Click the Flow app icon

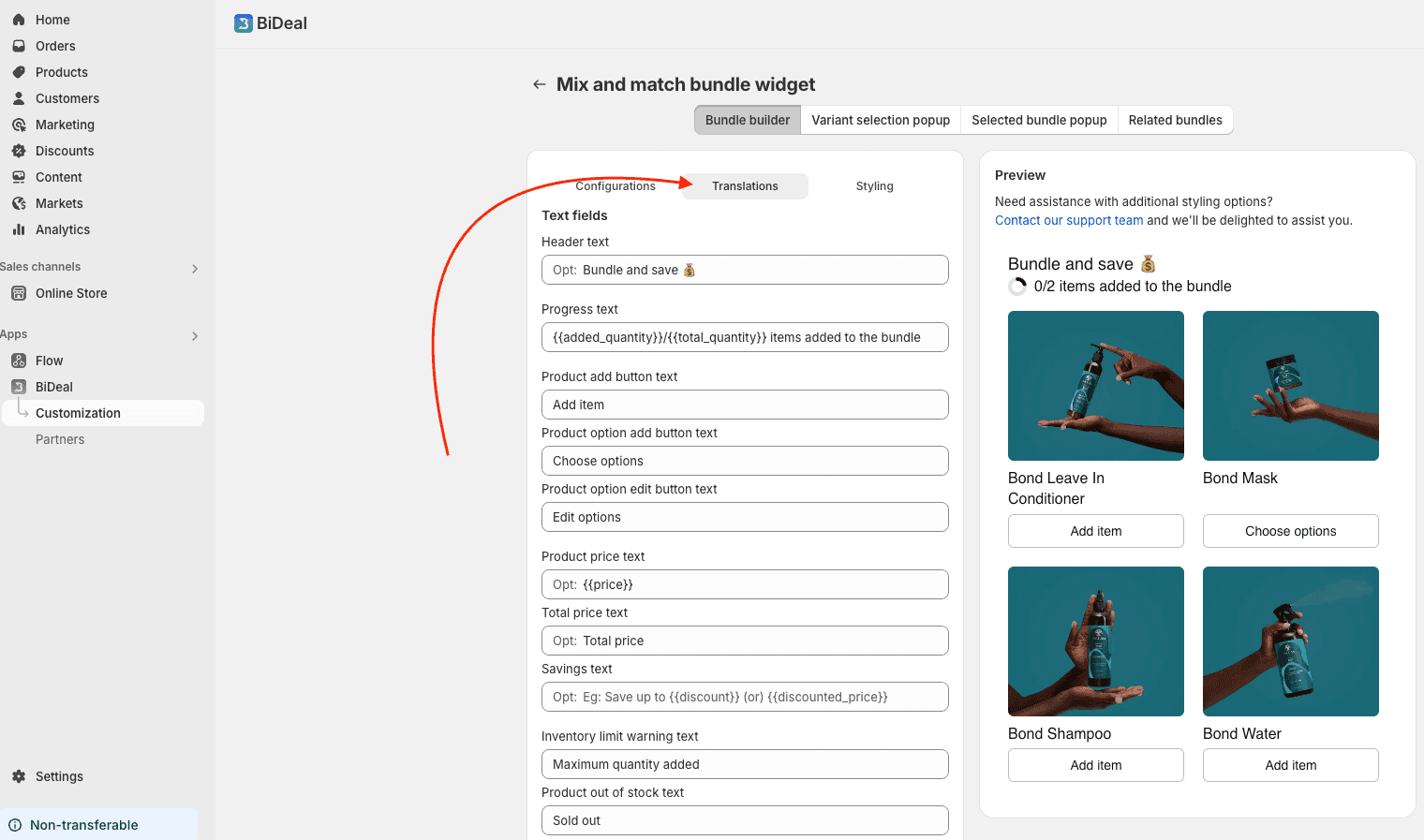click(19, 361)
